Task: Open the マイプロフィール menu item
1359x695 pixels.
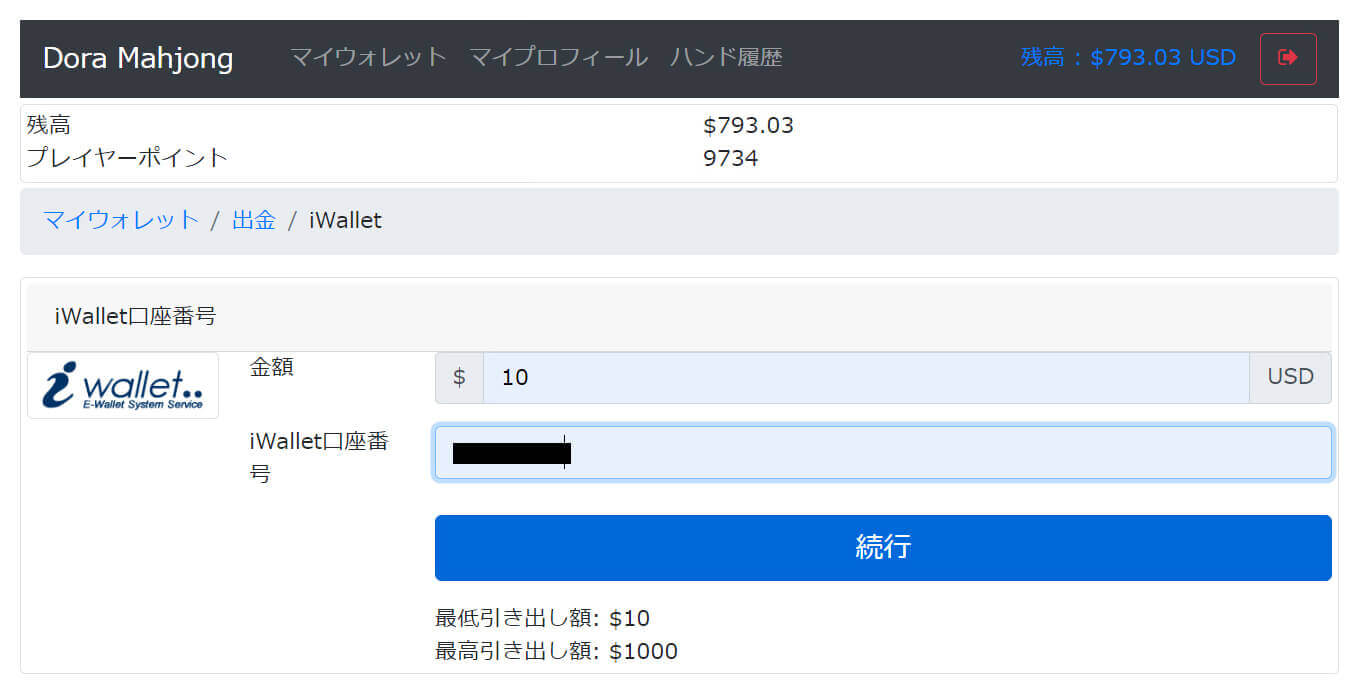Action: coord(558,57)
